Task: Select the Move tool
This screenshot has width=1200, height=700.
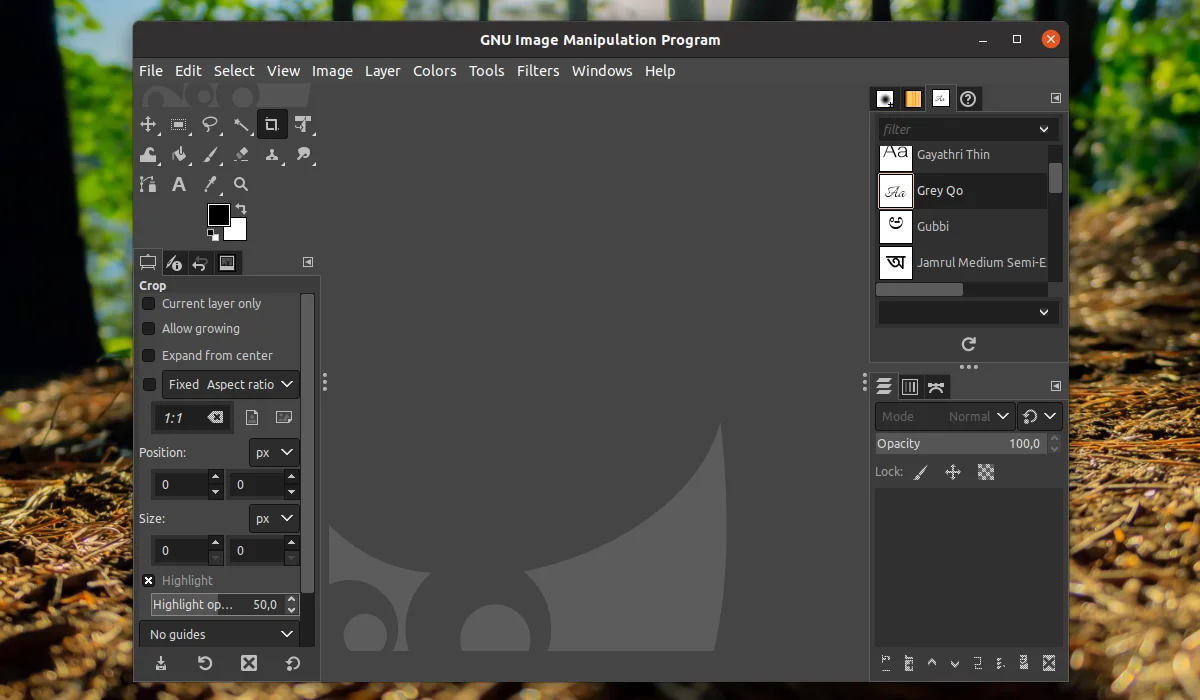Action: pos(149,124)
